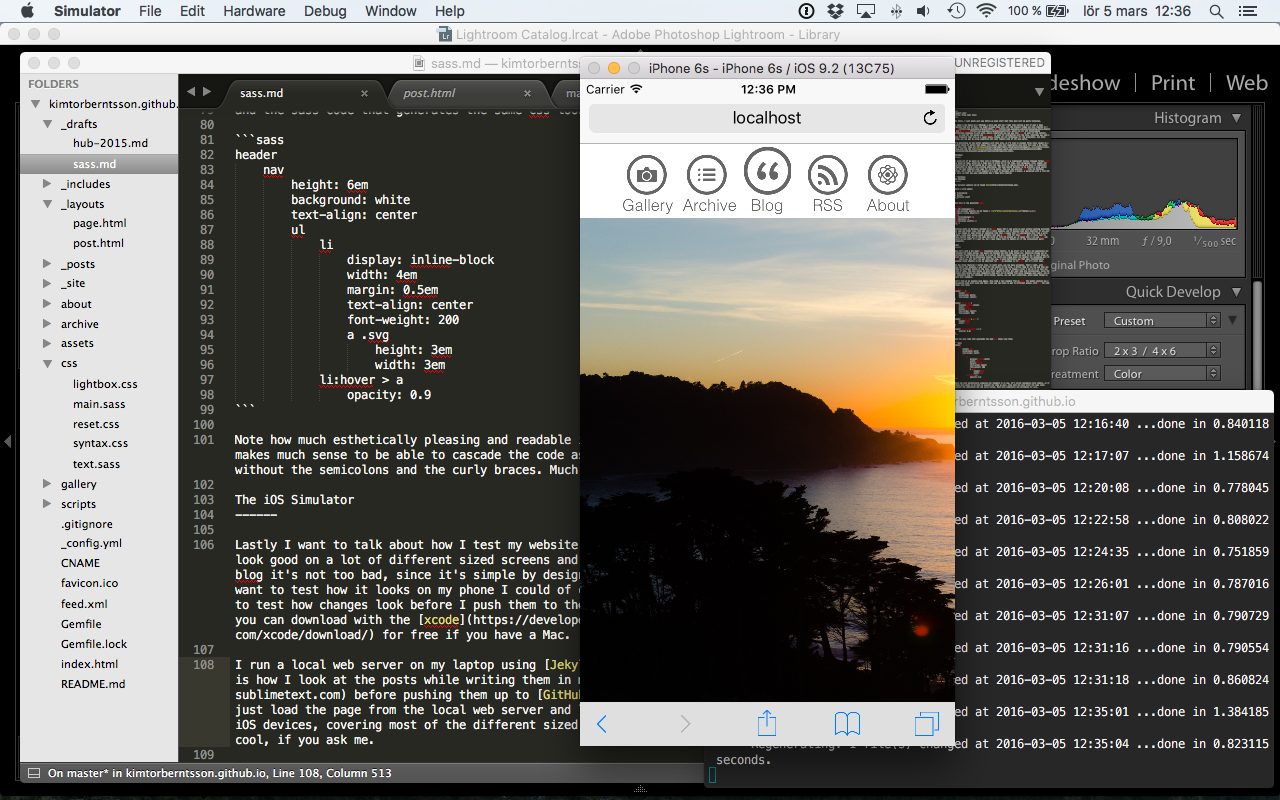Viewport: 1280px width, 800px height.
Task: Tap the Archive list icon in Simulator
Action: (x=707, y=175)
